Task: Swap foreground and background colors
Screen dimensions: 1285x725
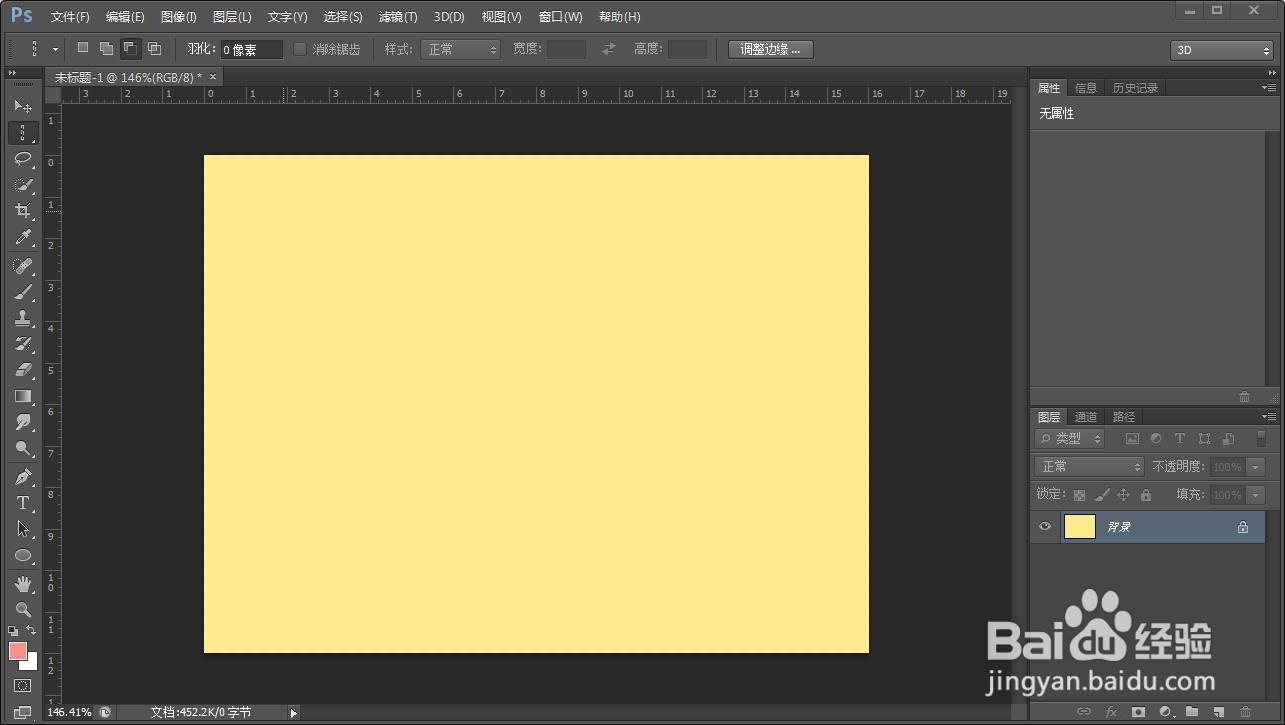Action: [32, 630]
